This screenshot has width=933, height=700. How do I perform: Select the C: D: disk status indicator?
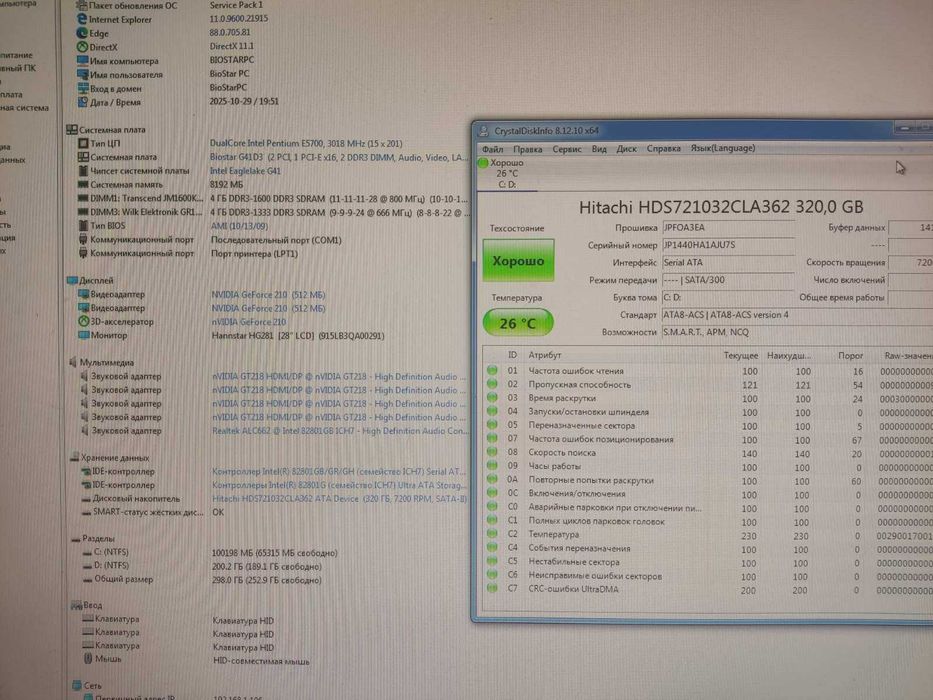click(x=507, y=173)
